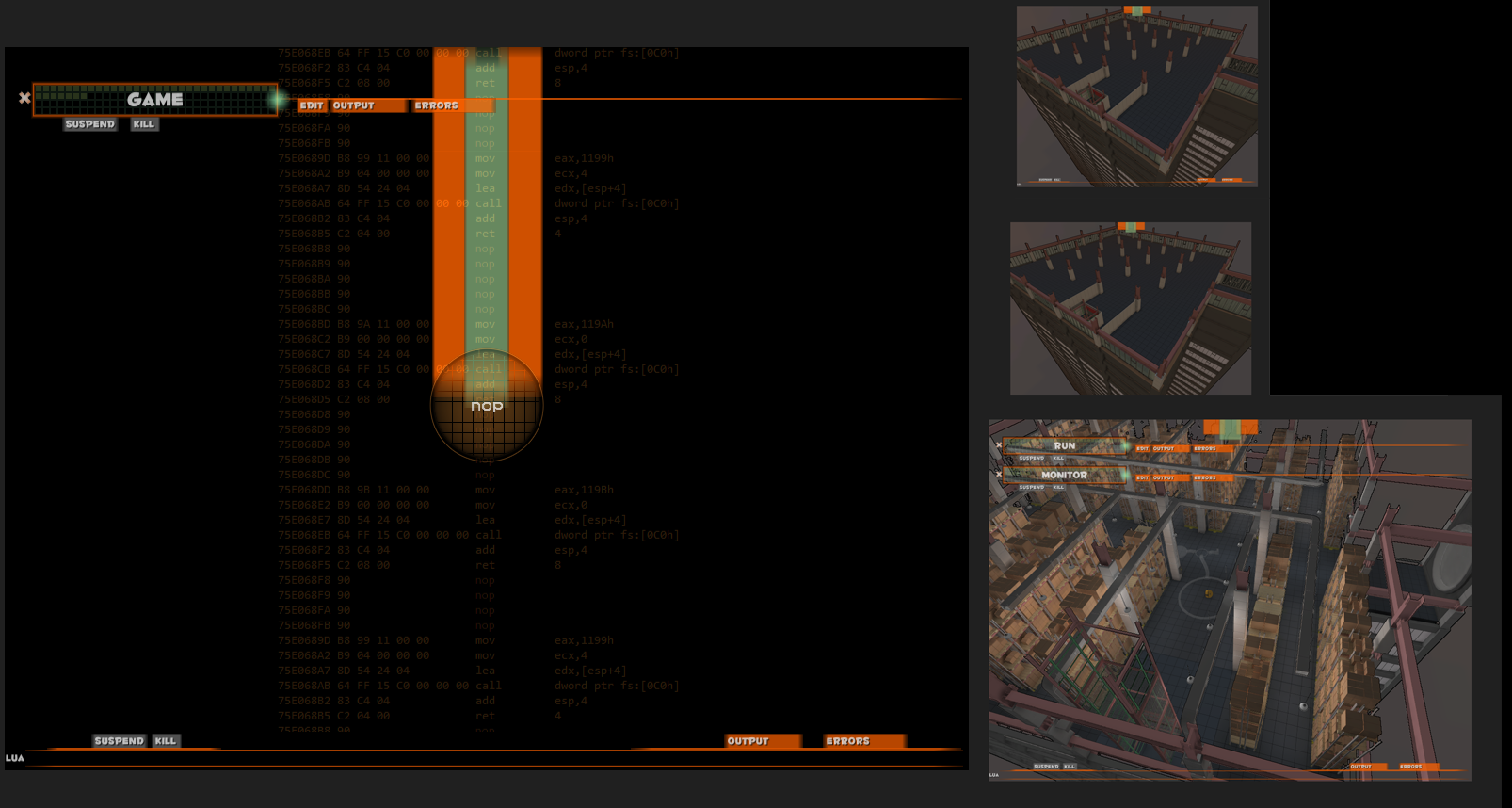Open Edit for the GAME process
The width and height of the screenshot is (1512, 808).
(x=312, y=105)
